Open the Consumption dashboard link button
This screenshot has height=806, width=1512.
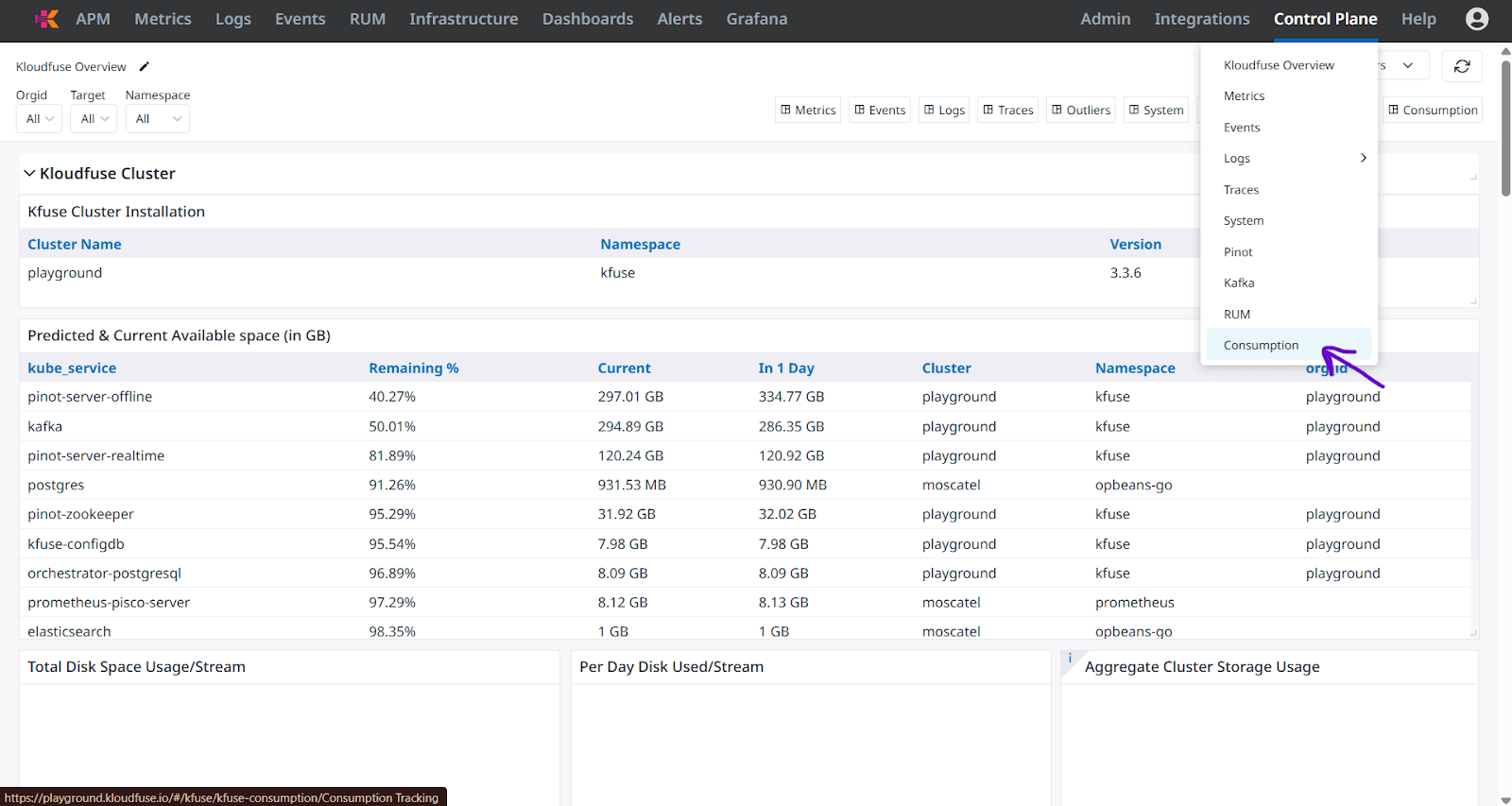coord(1433,111)
